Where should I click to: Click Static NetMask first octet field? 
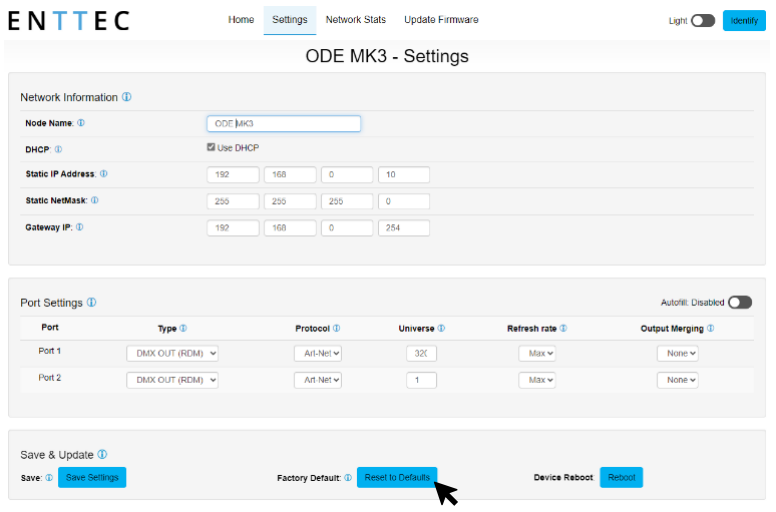coord(233,201)
